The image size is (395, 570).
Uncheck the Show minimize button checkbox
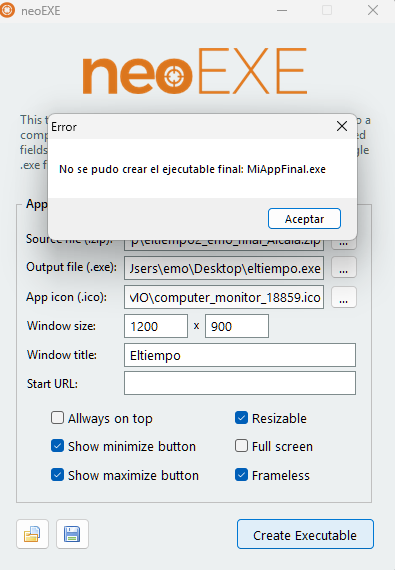click(57, 446)
